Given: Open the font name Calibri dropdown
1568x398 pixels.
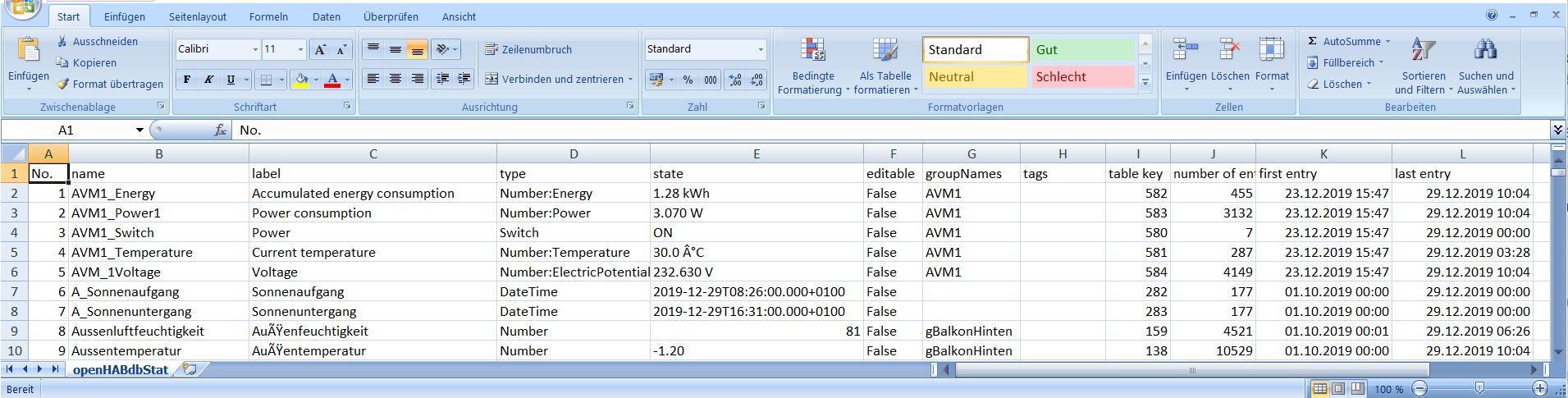Looking at the screenshot, I should click(255, 49).
